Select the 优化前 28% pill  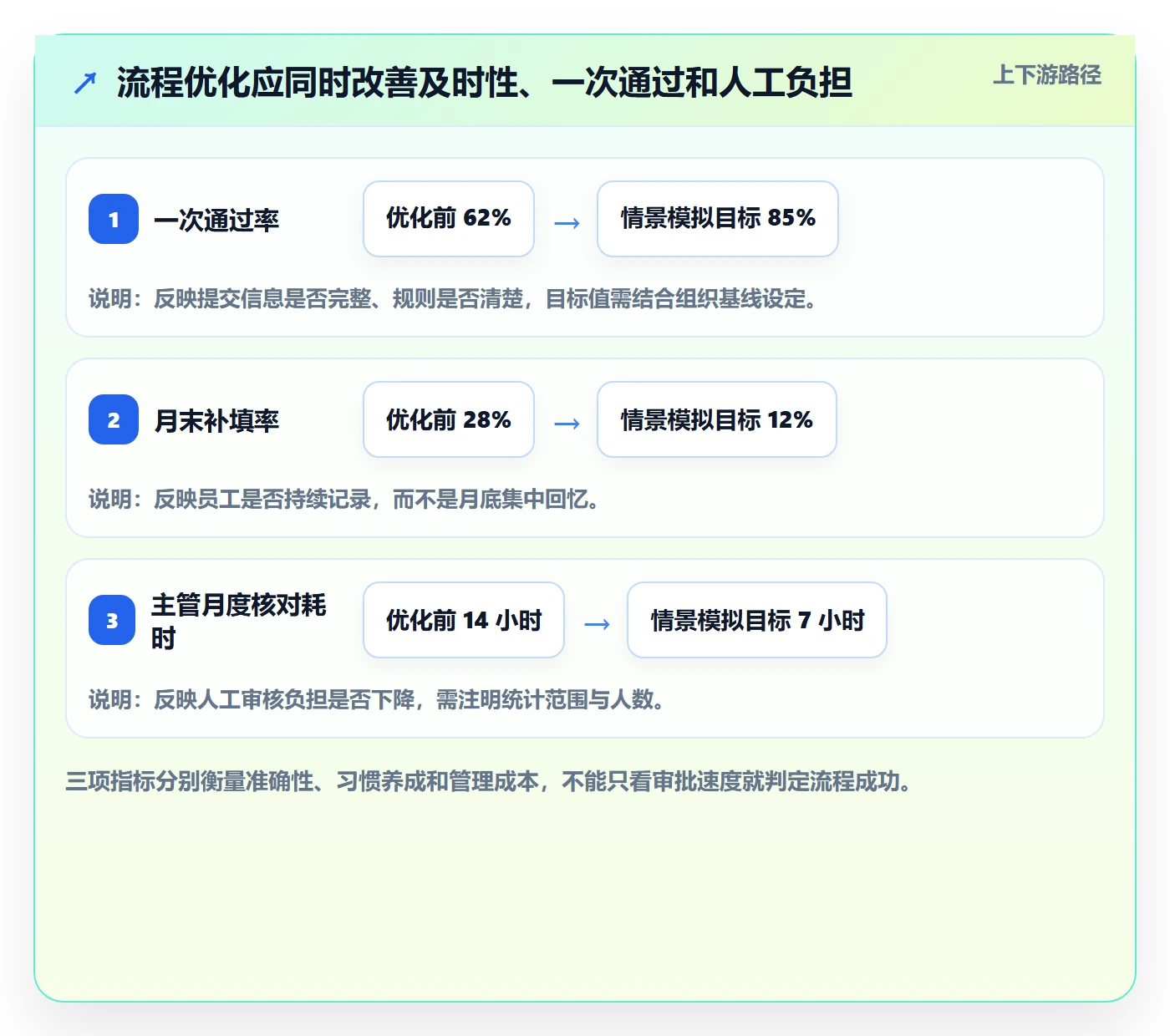pyautogui.click(x=449, y=419)
